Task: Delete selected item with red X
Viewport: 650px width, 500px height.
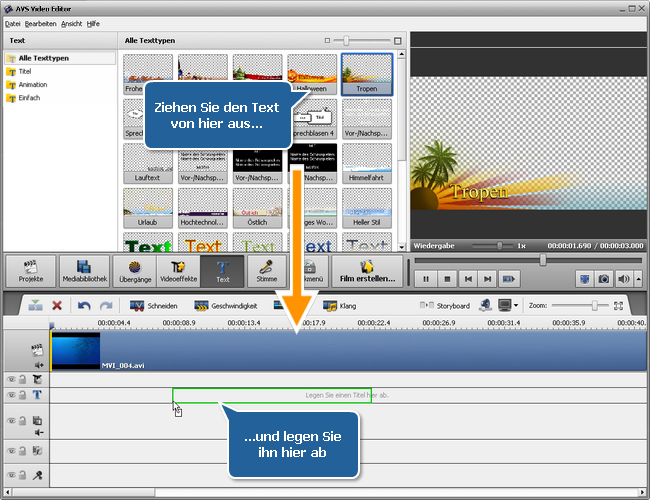Action: coord(57,306)
